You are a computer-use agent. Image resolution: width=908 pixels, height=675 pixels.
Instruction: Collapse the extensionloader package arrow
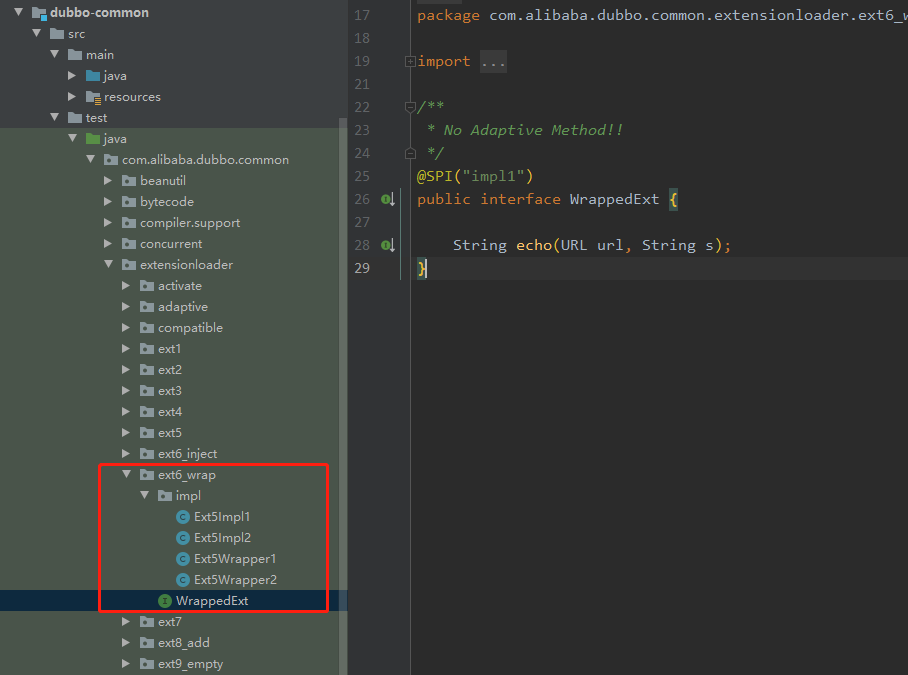pos(108,264)
